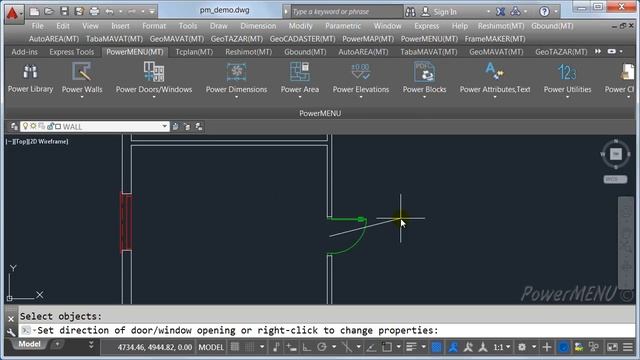The width and height of the screenshot is (640, 360).
Task: Open the Power Utilities tool
Action: pos(567,78)
